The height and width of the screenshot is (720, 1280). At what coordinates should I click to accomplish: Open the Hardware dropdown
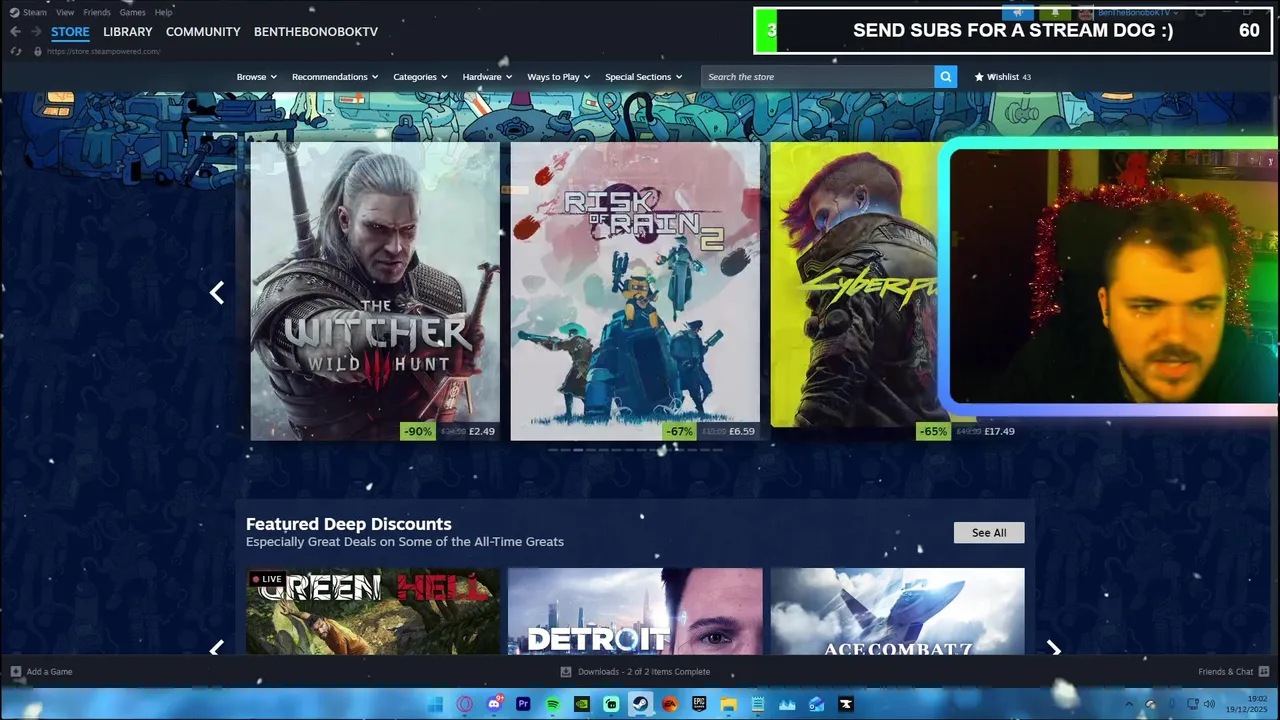point(487,77)
